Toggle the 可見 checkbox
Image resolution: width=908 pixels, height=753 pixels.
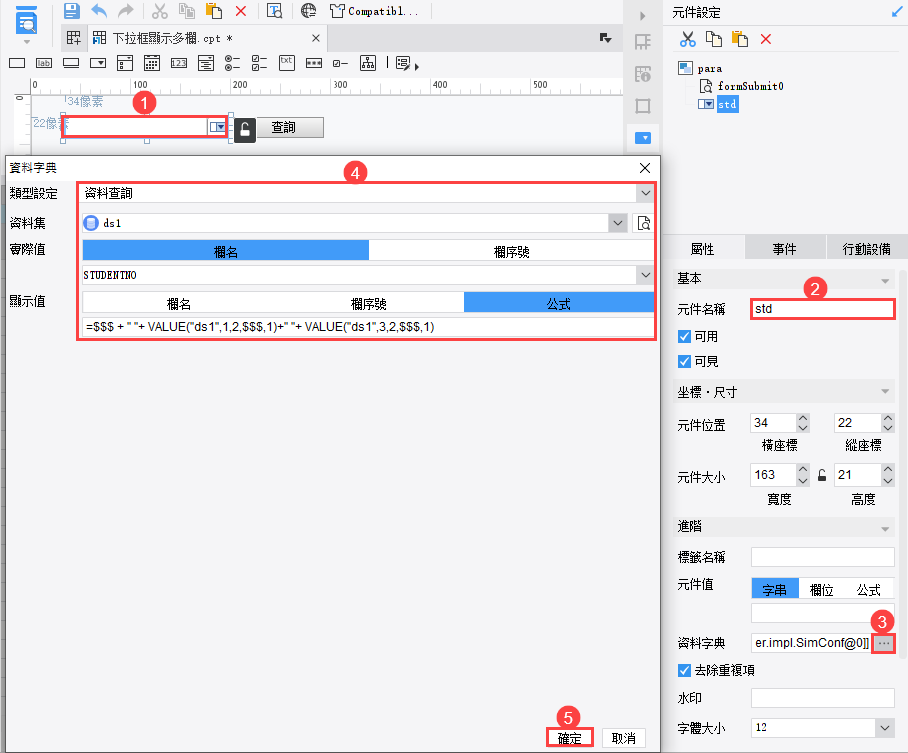click(684, 361)
